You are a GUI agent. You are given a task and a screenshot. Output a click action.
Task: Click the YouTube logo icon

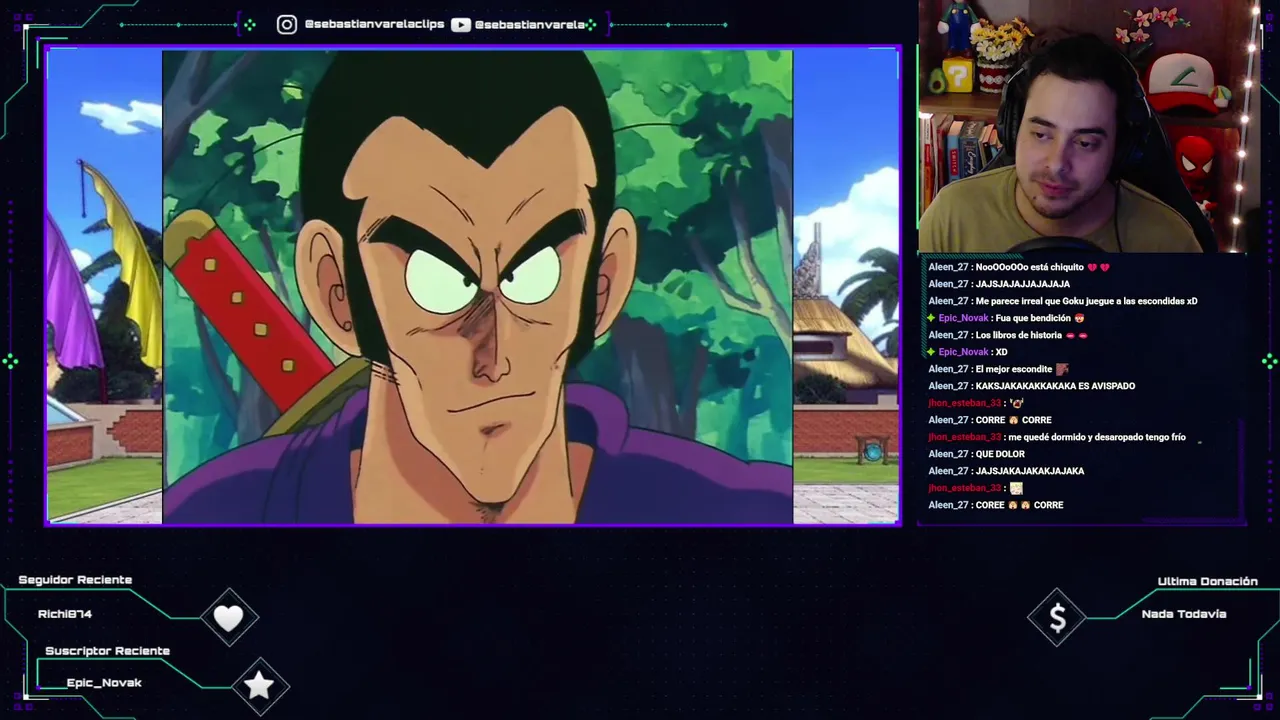[x=461, y=24]
